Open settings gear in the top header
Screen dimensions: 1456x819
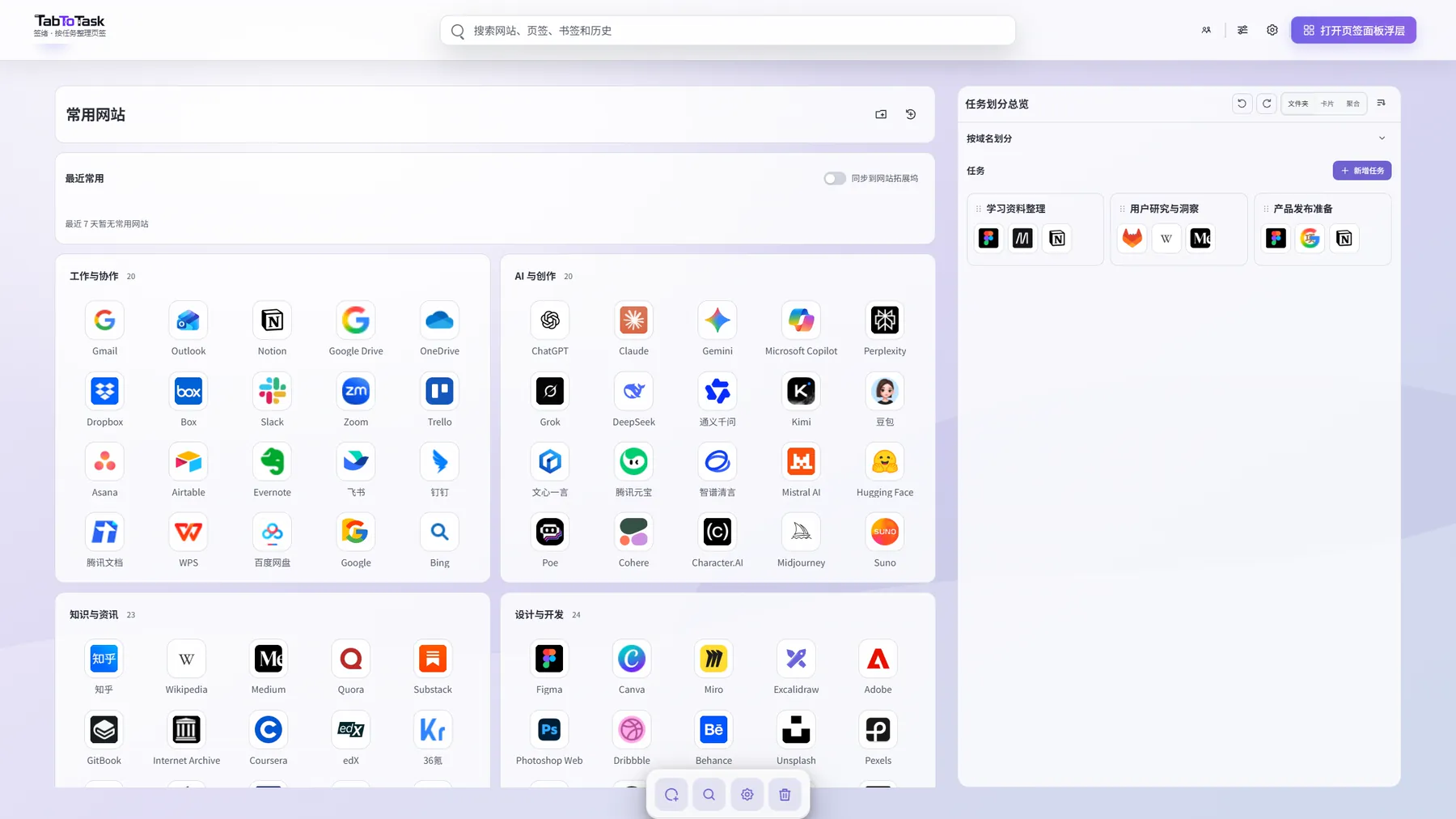tap(1272, 30)
